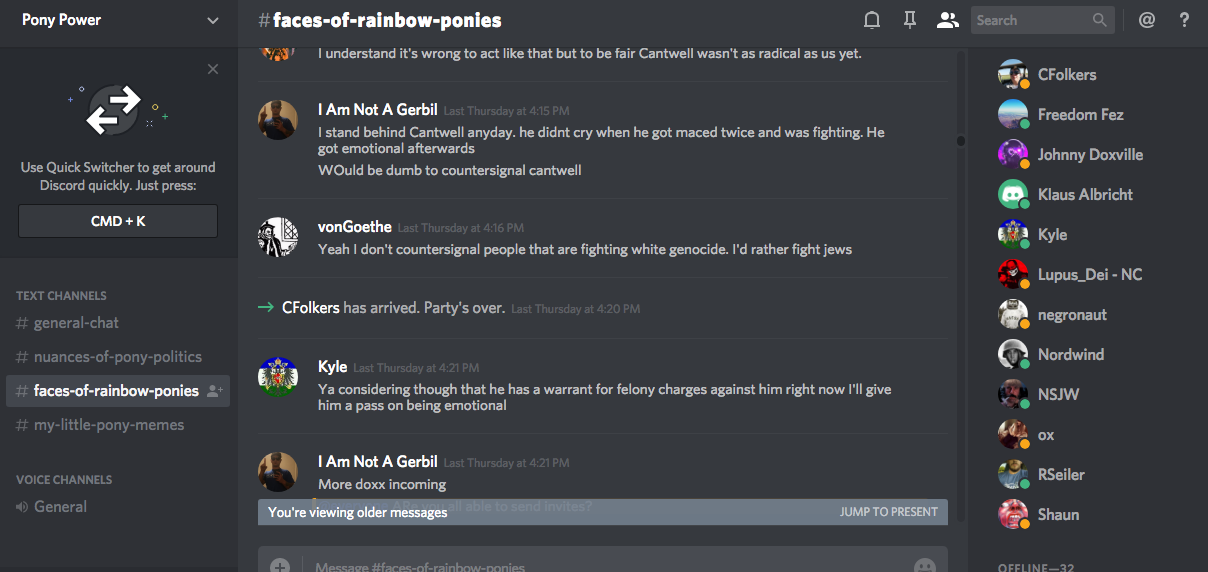Screen dimensions: 1208x572
Task: Open notification settings bell icon
Action: [872, 20]
